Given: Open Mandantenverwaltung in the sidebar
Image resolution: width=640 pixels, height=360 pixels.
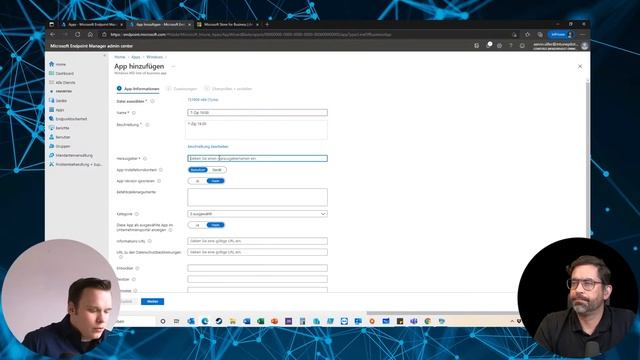Looking at the screenshot, I should [x=71, y=156].
